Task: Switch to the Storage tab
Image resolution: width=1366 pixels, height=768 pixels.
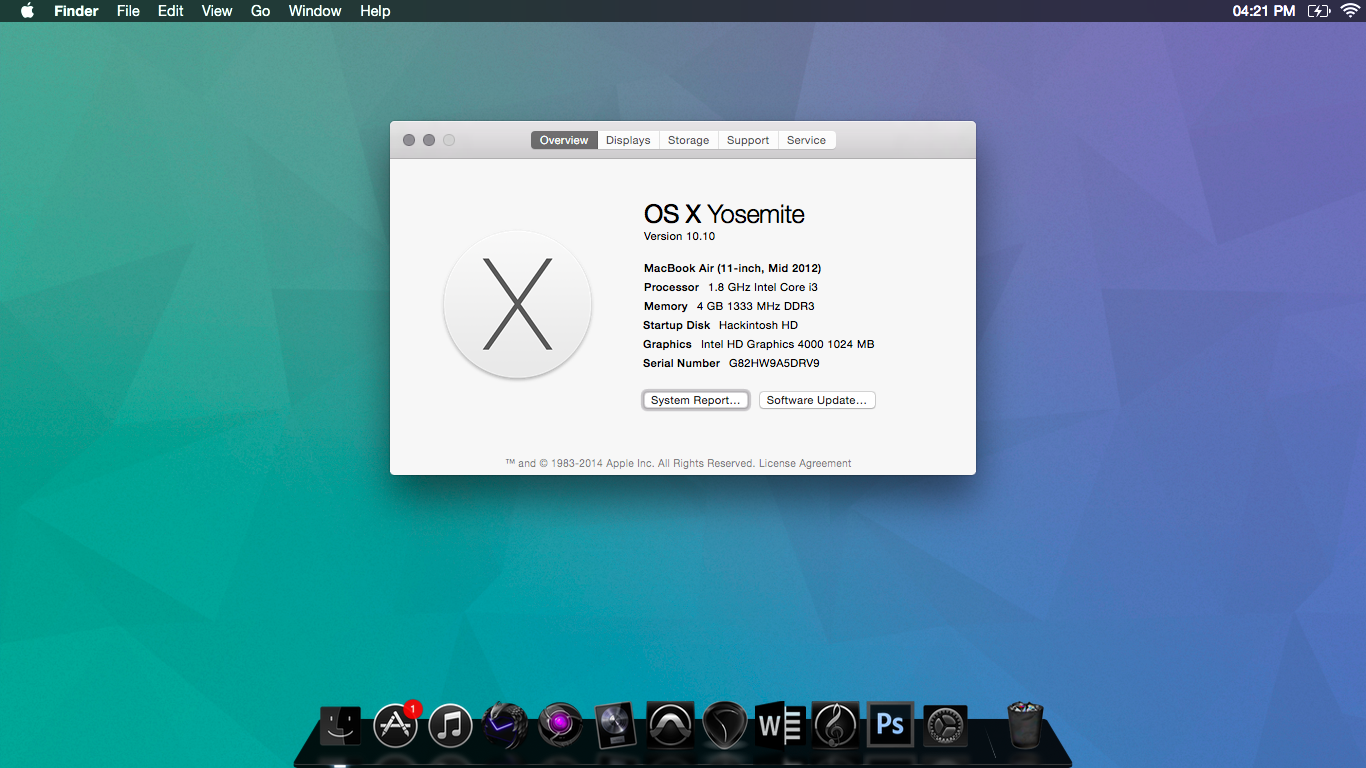Action: 688,140
